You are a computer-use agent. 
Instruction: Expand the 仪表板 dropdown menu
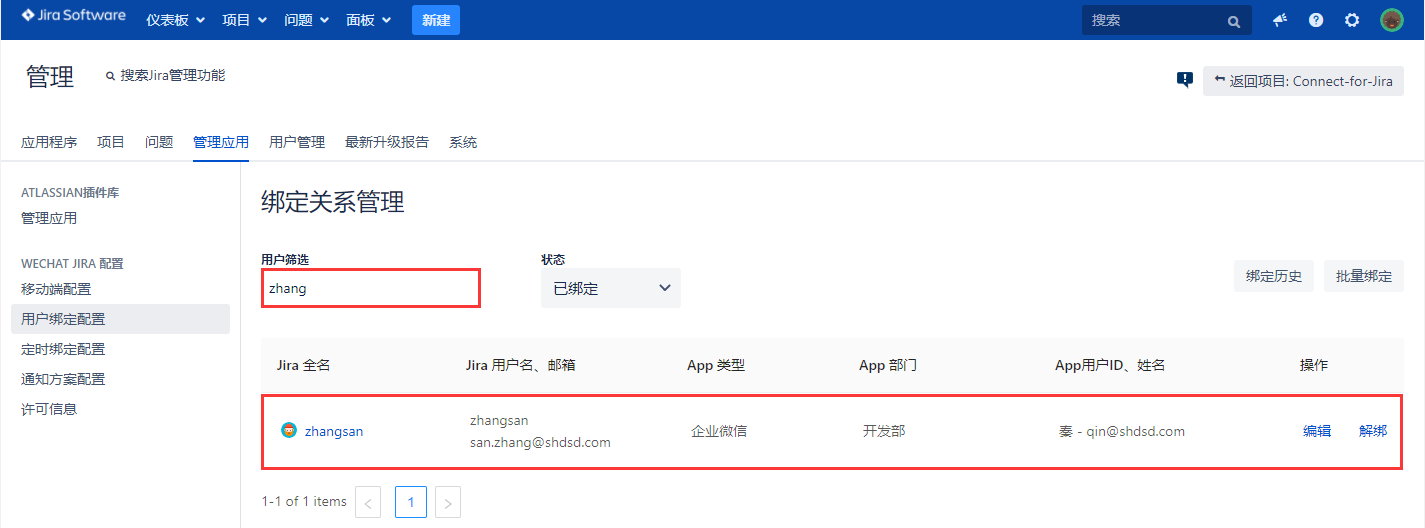(x=175, y=20)
